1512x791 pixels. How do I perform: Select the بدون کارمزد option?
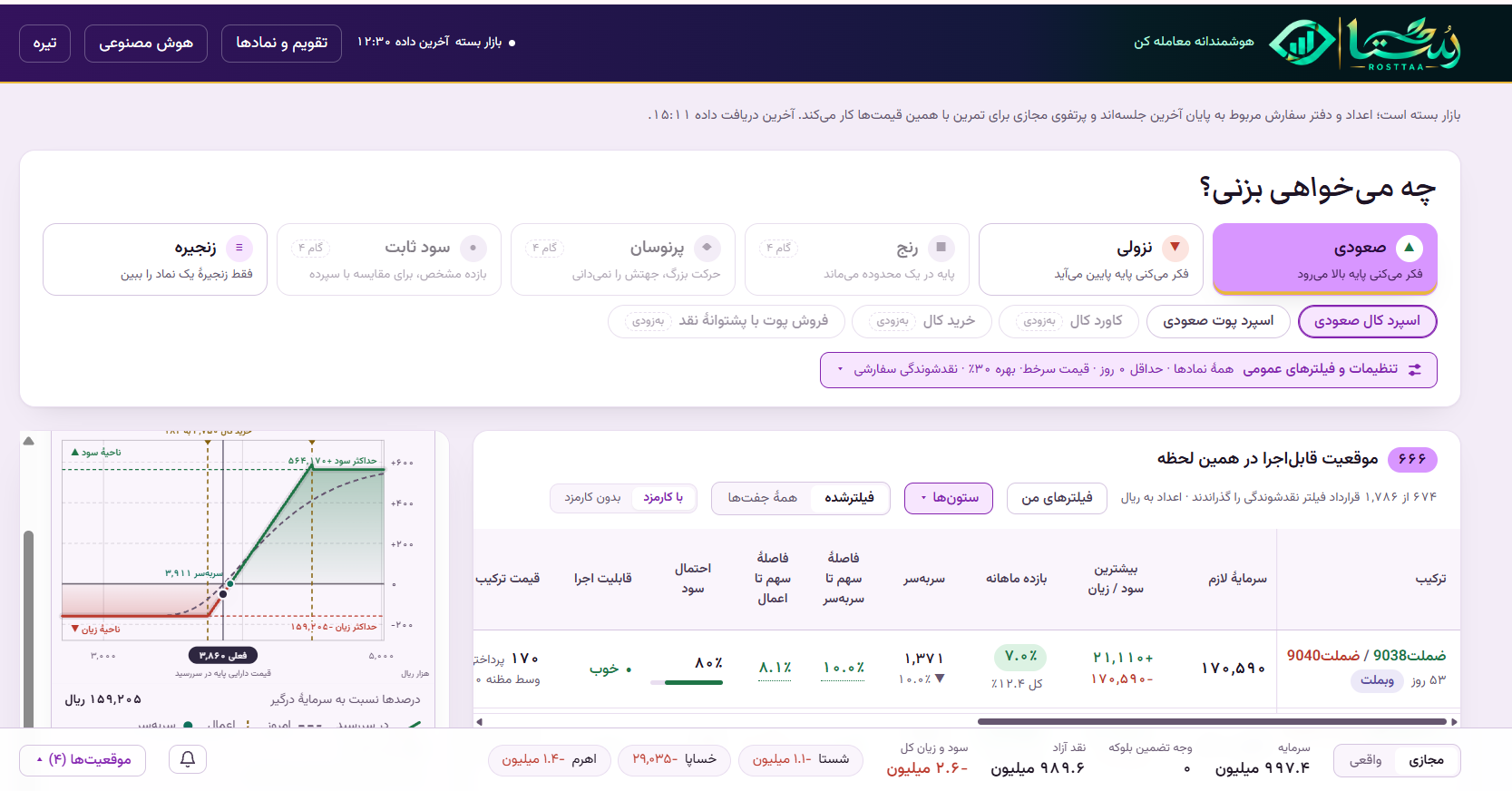592,497
